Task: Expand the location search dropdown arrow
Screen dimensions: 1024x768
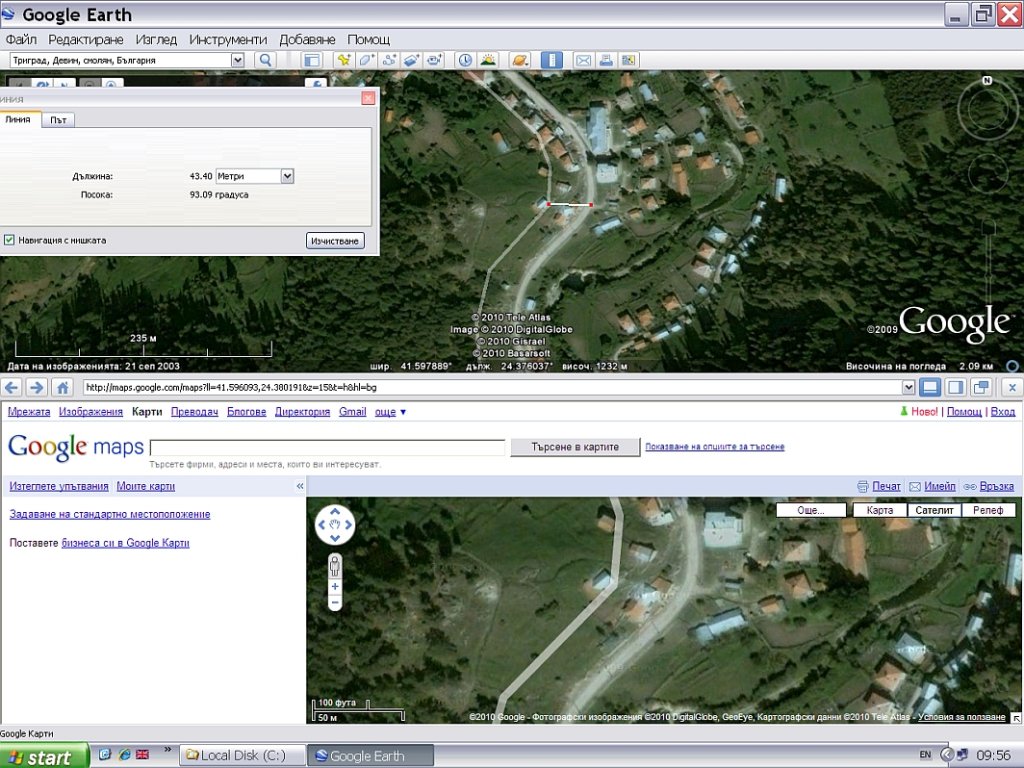Action: tap(237, 60)
